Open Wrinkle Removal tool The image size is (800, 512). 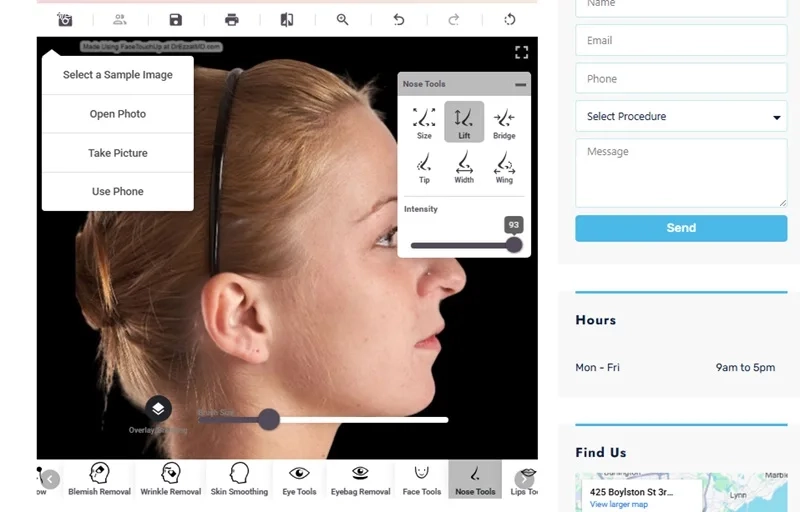171,479
